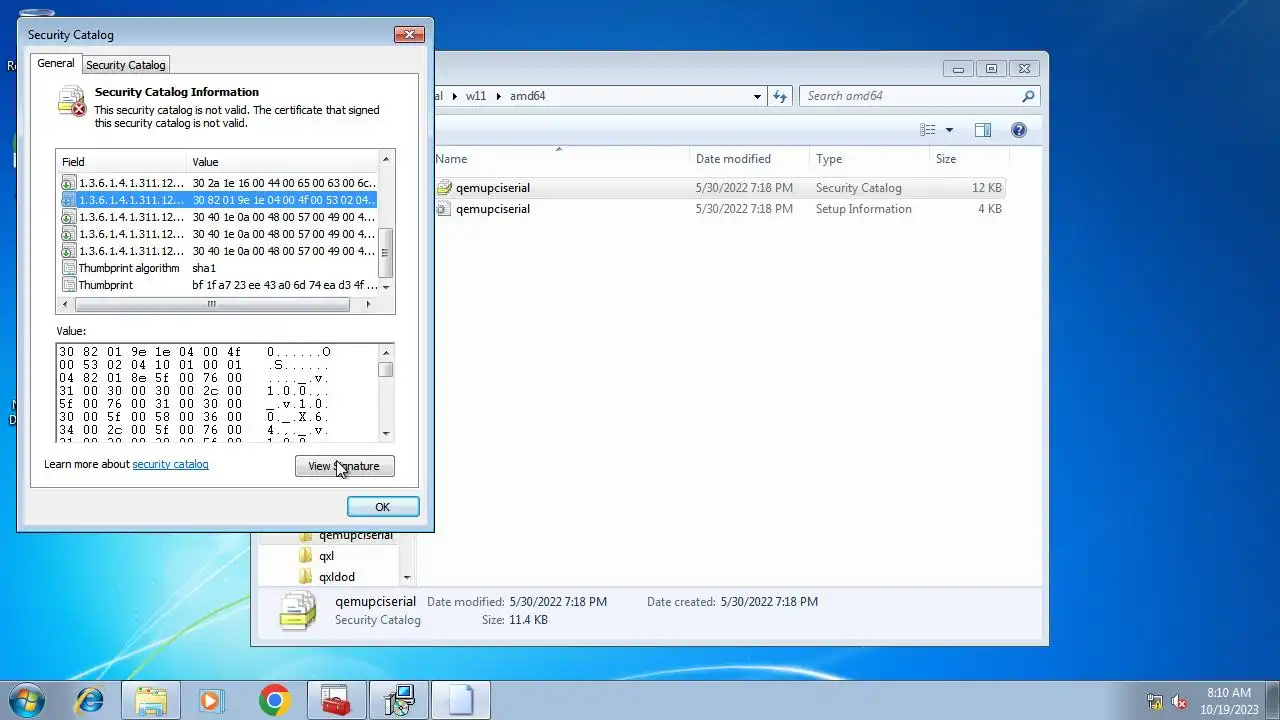Expand the arrow between w11 and amd64
The height and width of the screenshot is (720, 1280).
(498, 96)
